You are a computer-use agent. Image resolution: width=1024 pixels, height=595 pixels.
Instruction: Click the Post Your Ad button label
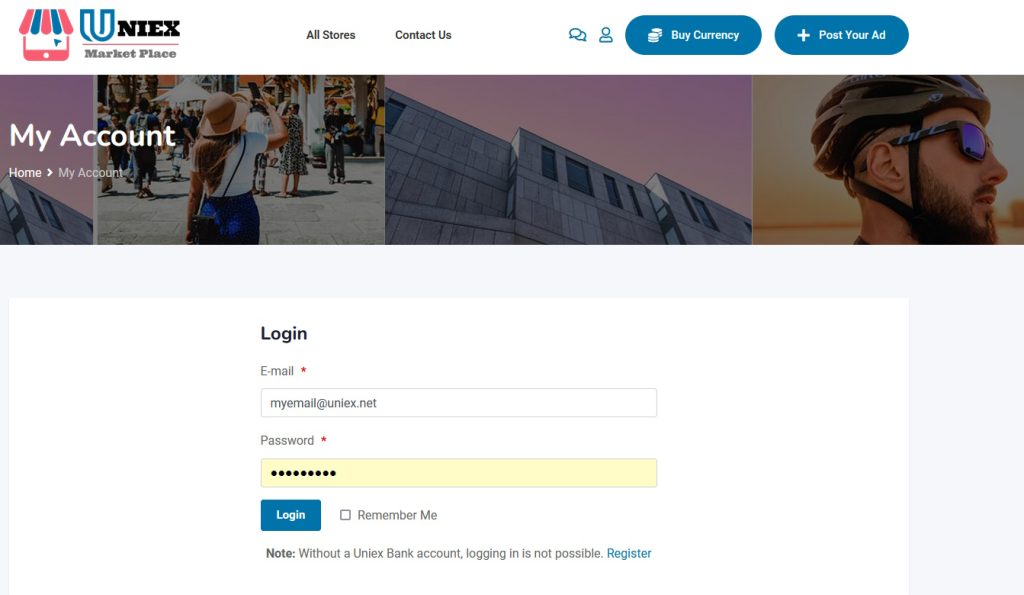[852, 35]
